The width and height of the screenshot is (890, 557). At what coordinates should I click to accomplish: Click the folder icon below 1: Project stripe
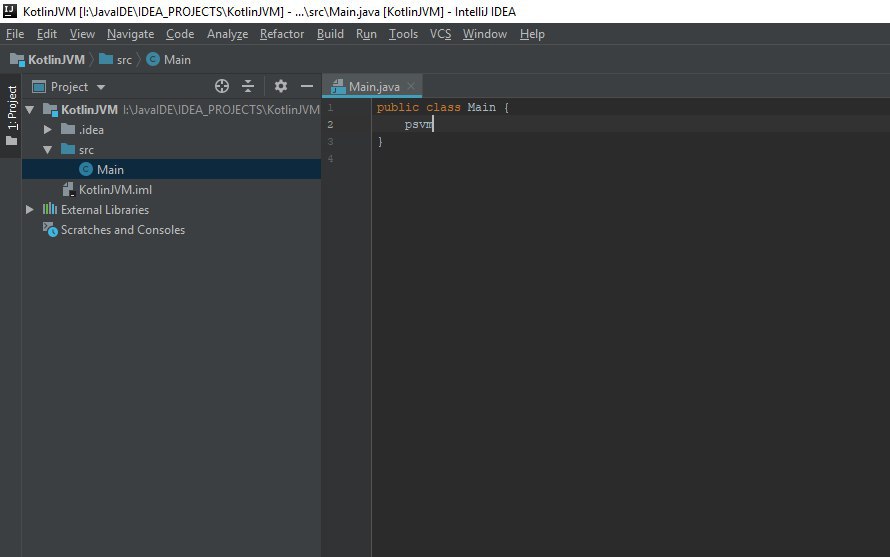11,140
